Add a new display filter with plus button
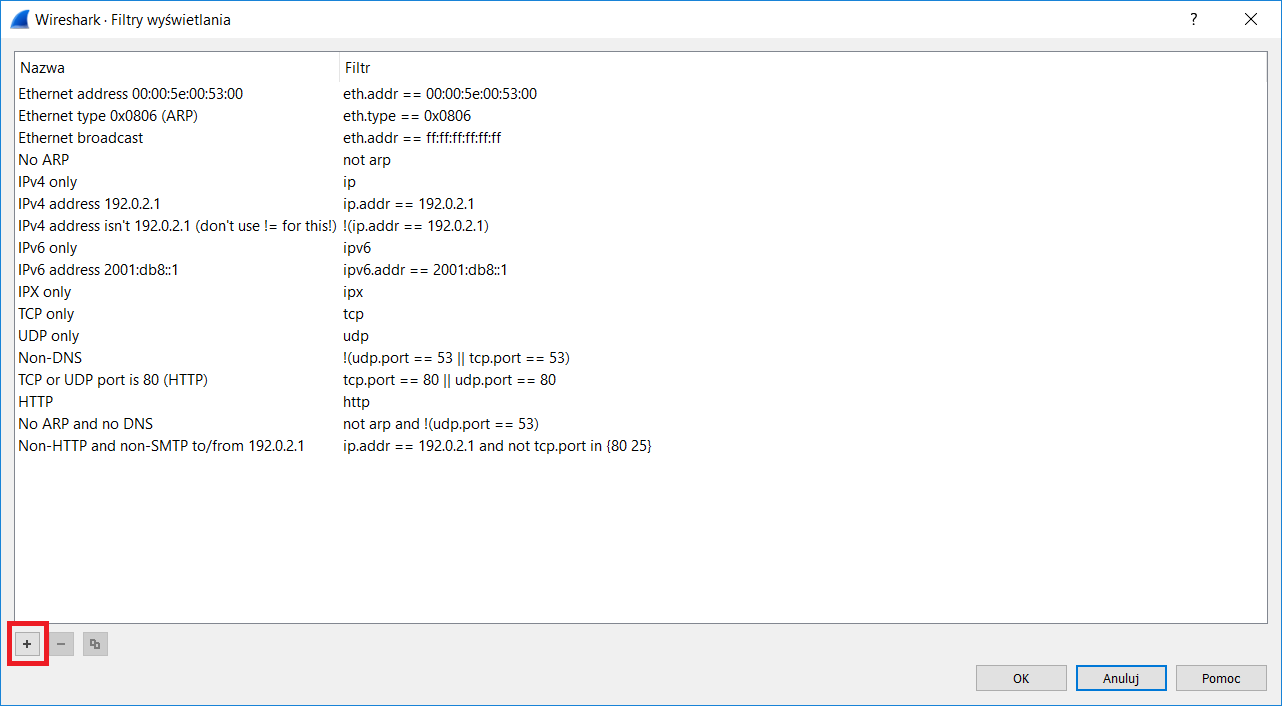Image resolution: width=1282 pixels, height=706 pixels. [x=28, y=645]
